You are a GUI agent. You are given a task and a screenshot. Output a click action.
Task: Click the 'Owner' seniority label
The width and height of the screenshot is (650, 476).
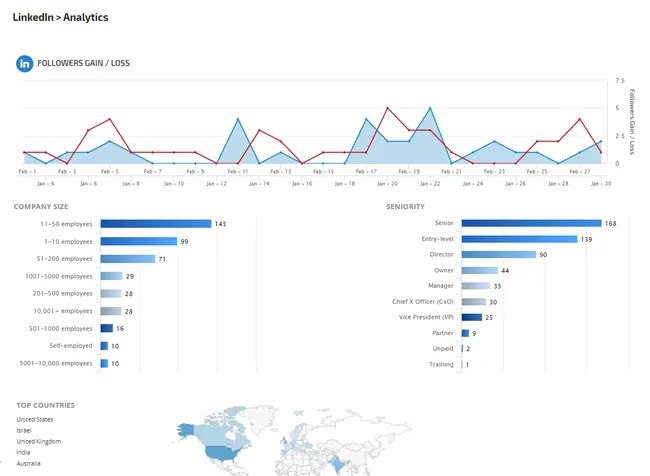pos(444,270)
